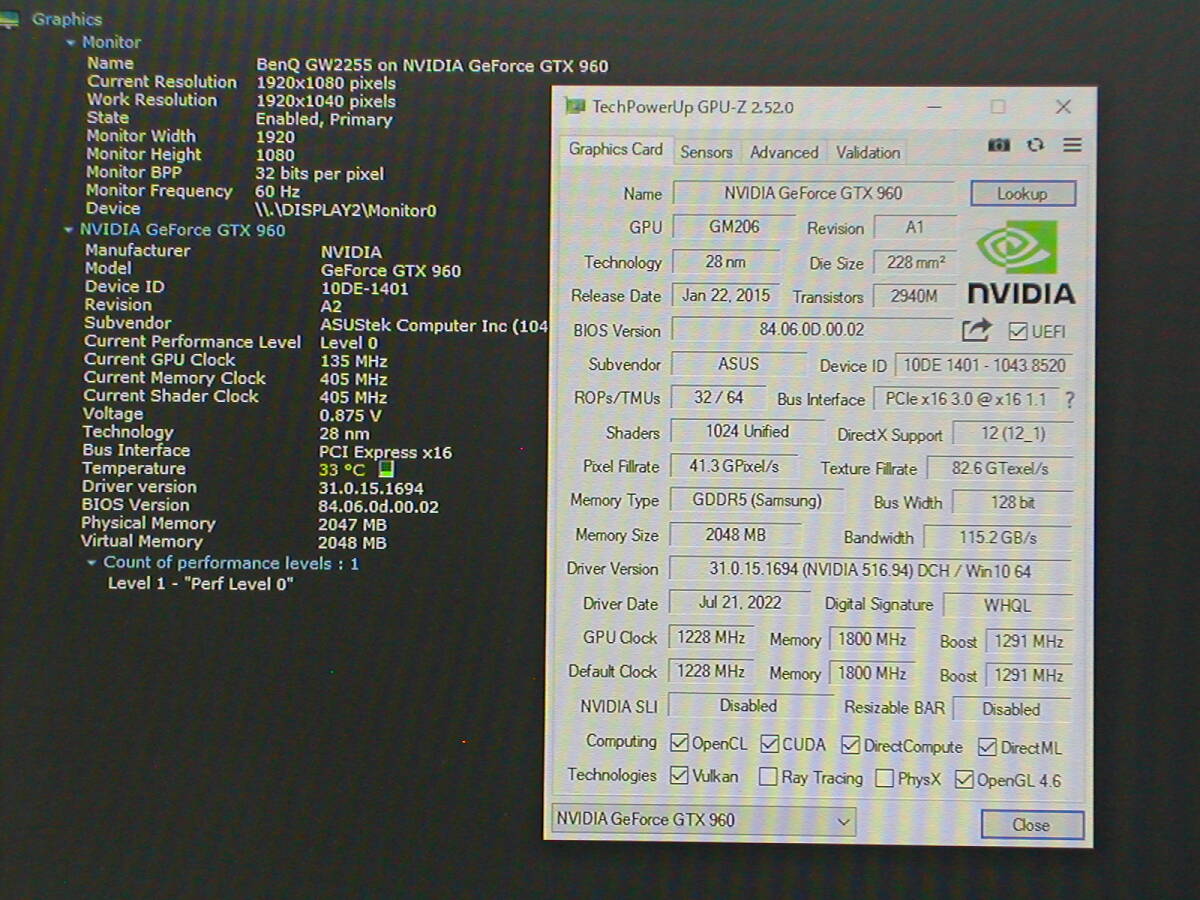Viewport: 1200px width, 900px height.
Task: Switch to the Sensors tab
Action: point(706,152)
